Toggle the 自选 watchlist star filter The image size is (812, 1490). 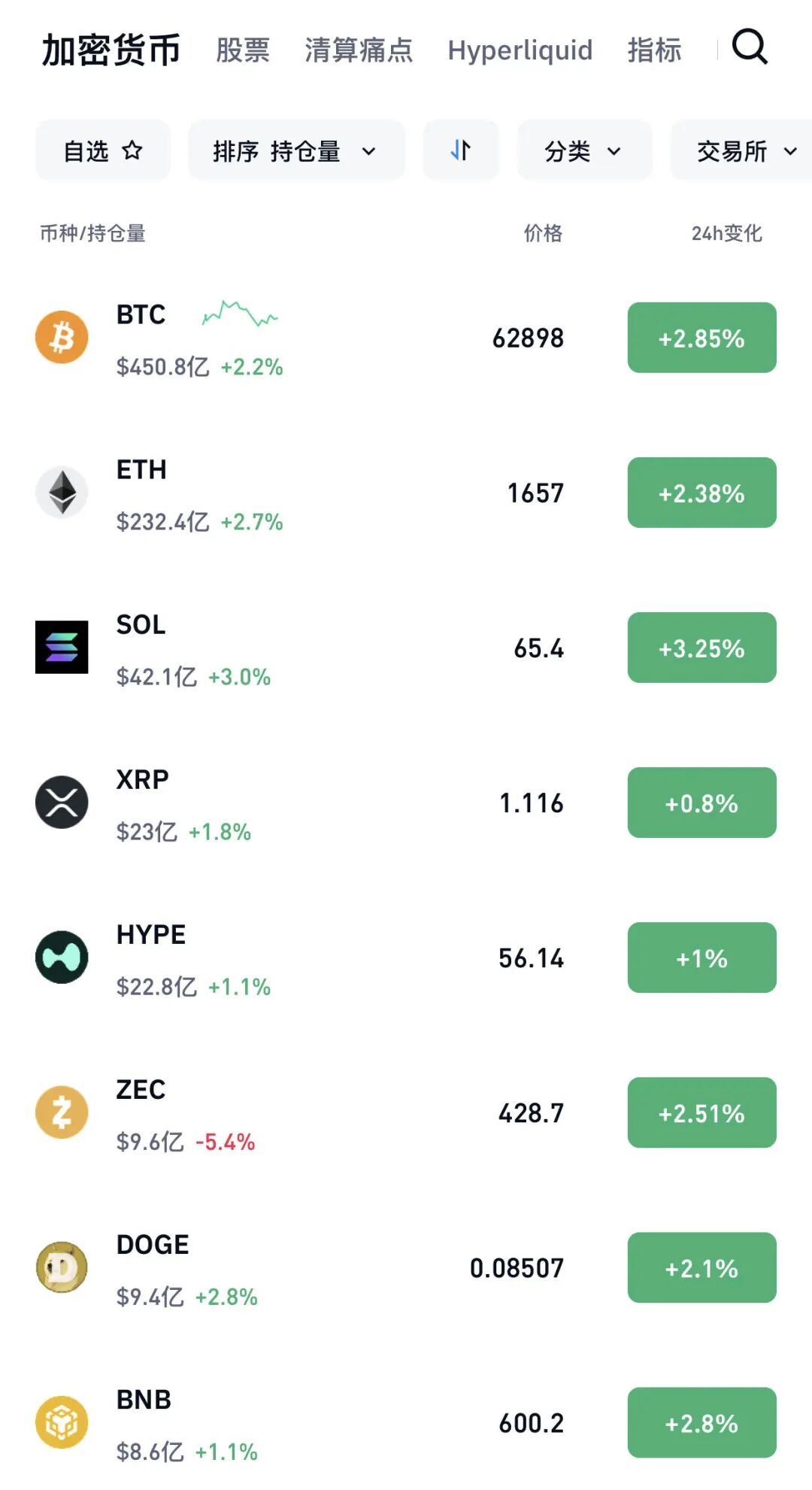pyautogui.click(x=103, y=150)
